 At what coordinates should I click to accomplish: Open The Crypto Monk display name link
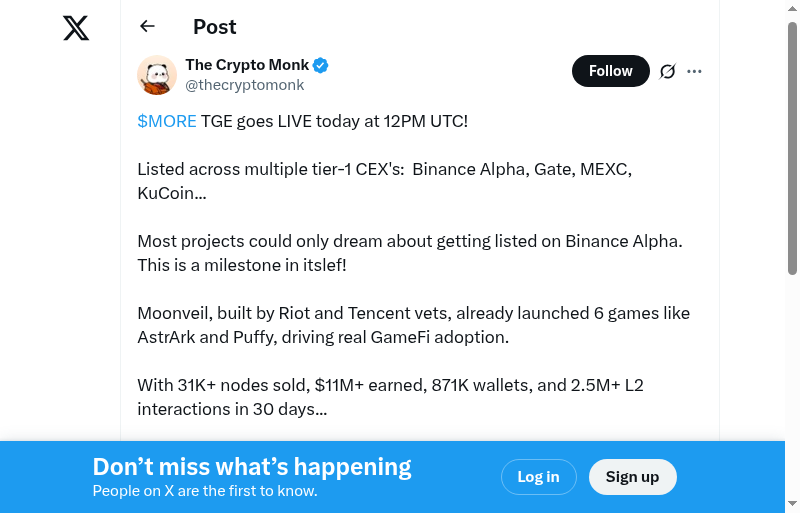pos(247,65)
